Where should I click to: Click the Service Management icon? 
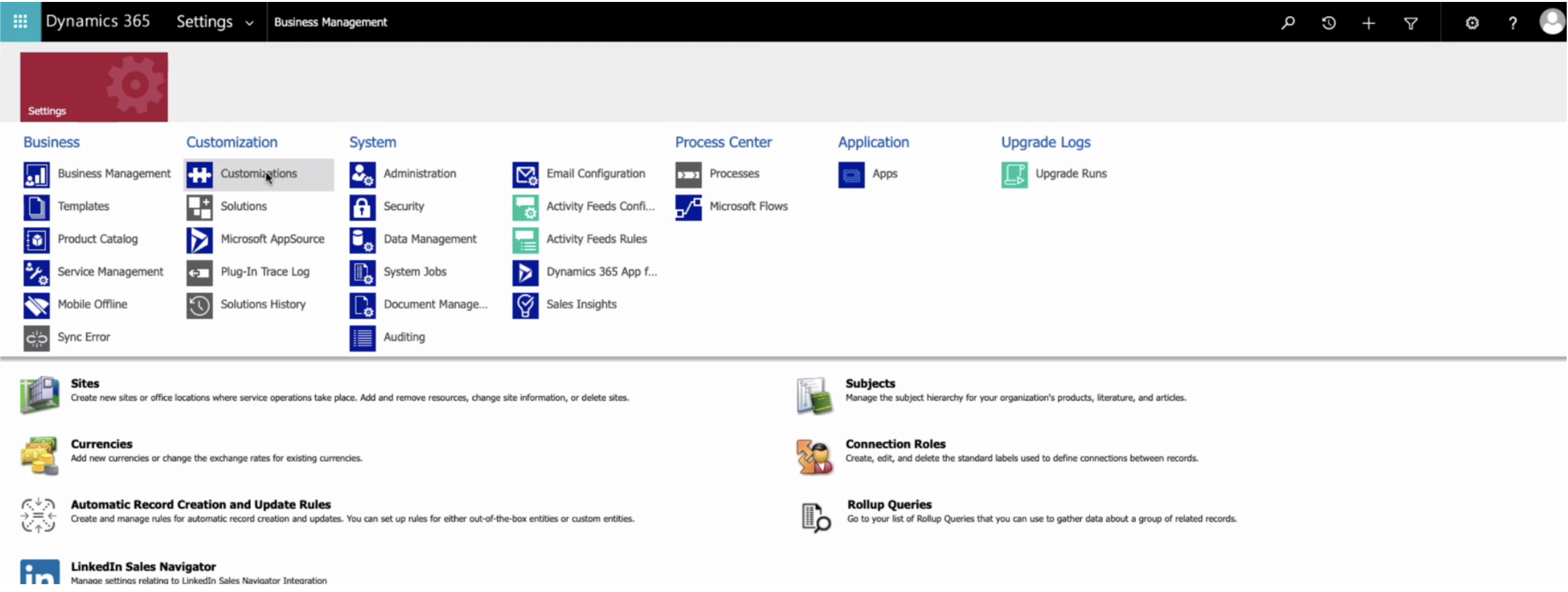tap(36, 272)
